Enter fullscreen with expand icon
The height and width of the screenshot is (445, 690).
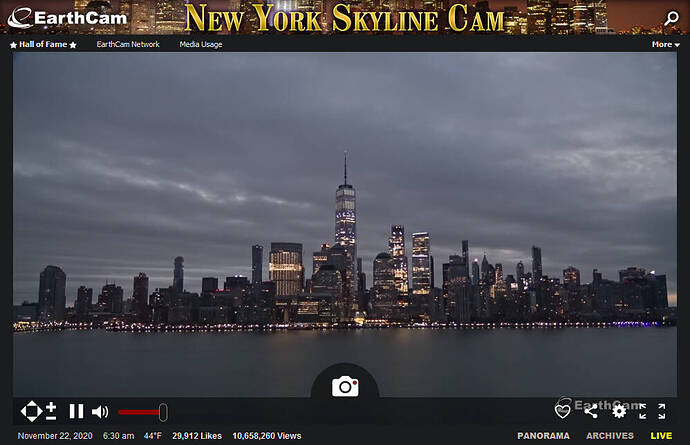(662, 411)
